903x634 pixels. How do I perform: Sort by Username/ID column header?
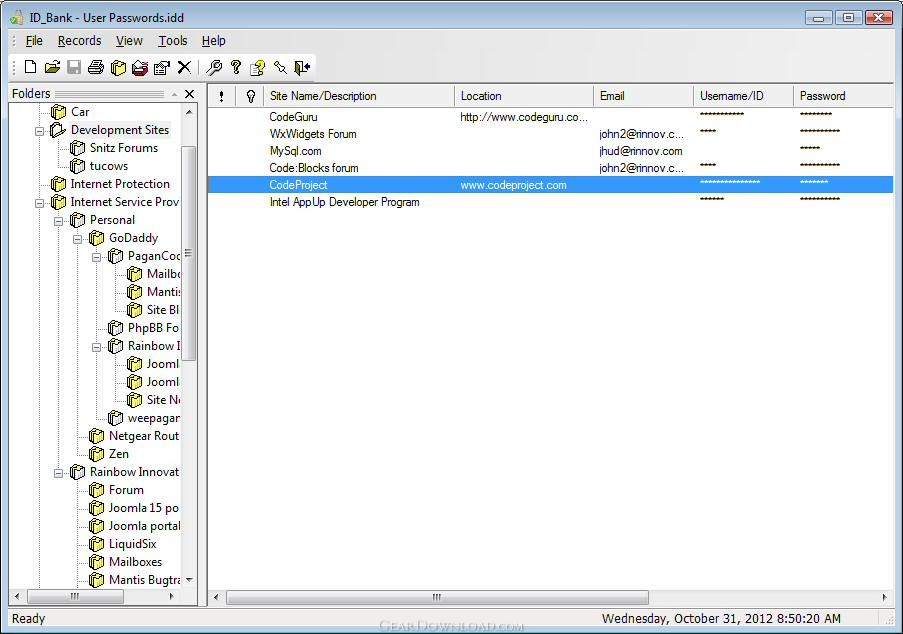[x=743, y=96]
